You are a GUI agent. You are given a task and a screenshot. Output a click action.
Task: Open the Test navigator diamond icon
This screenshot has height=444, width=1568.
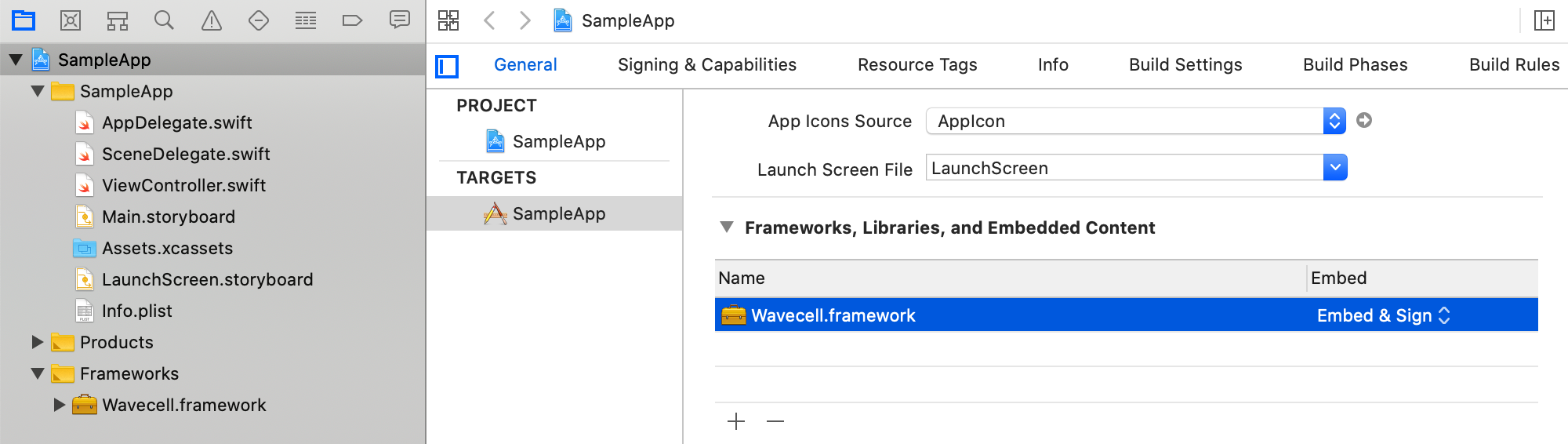pyautogui.click(x=259, y=20)
